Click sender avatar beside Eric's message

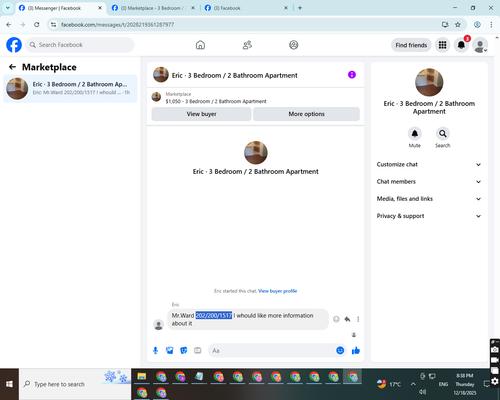pos(159,325)
